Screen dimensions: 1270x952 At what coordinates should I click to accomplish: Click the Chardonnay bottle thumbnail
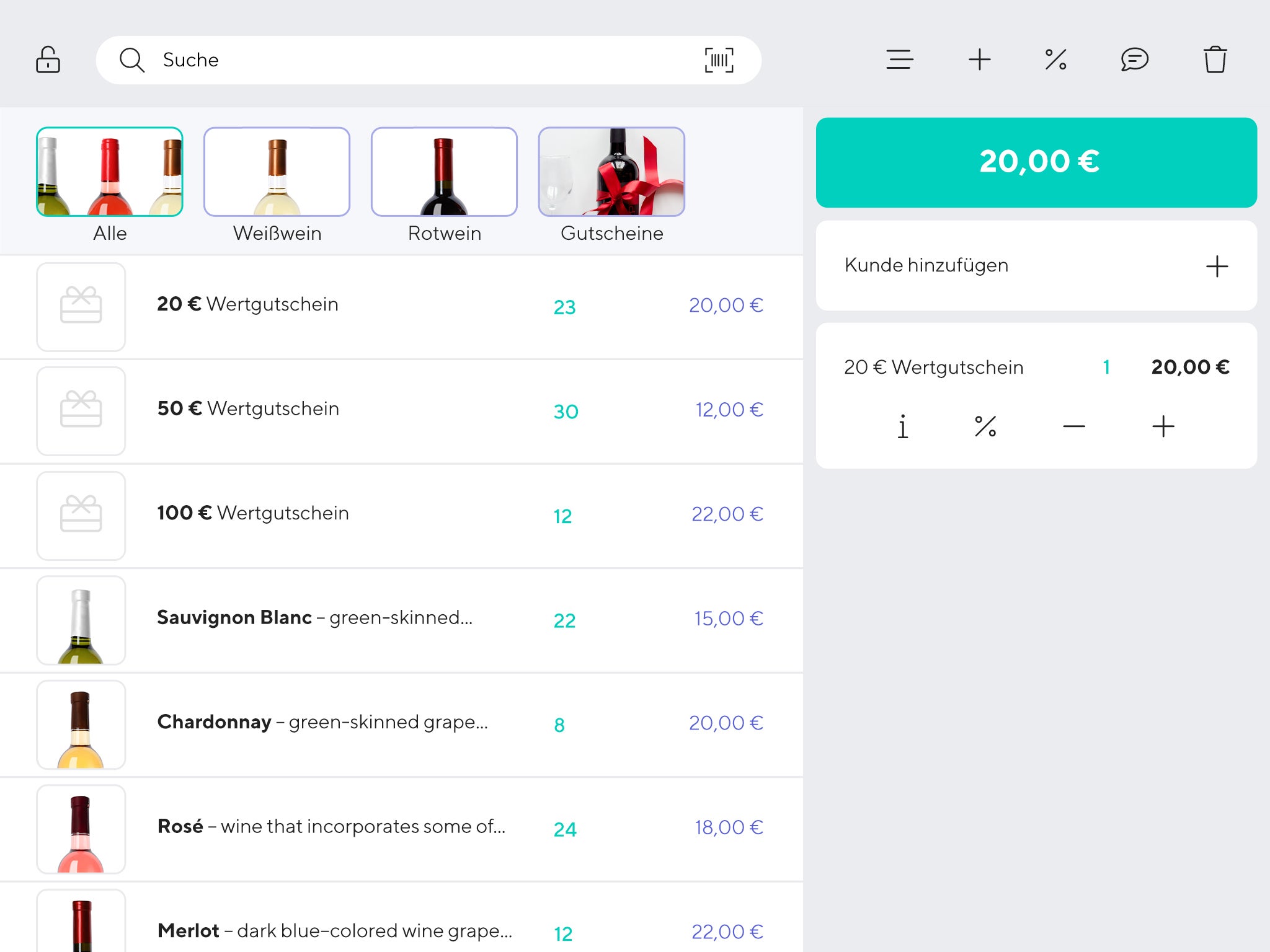81,725
